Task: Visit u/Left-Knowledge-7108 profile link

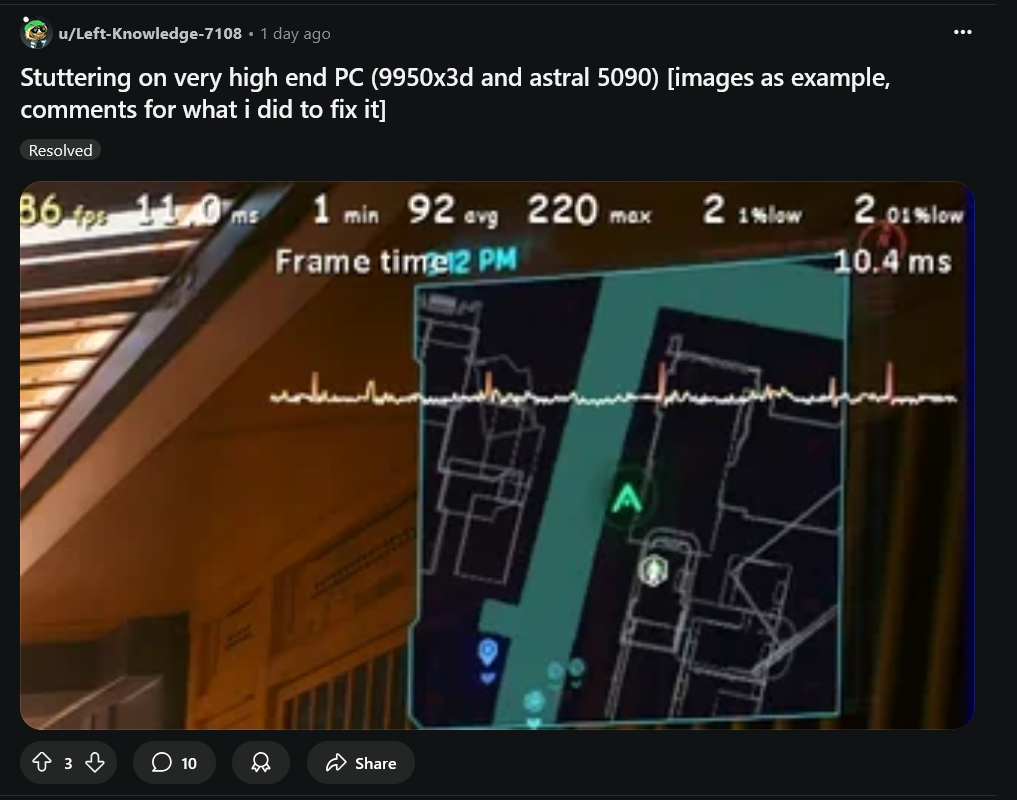Action: [150, 33]
